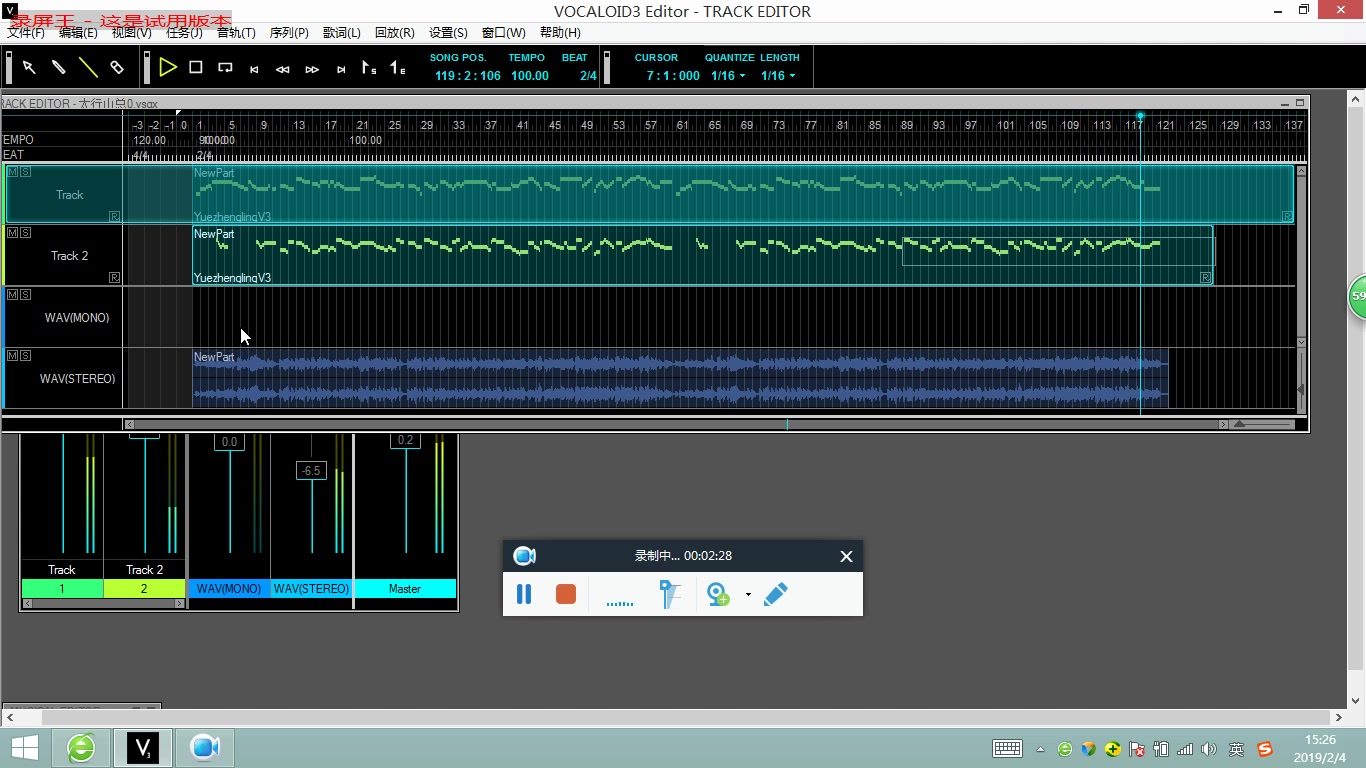Select the Track 2 header

point(64,256)
